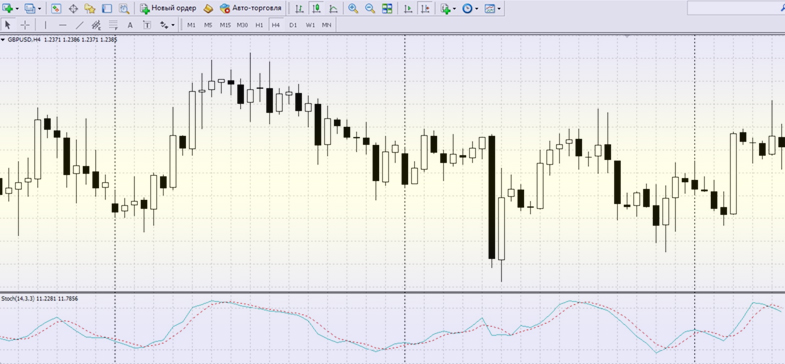The image size is (785, 364).
Task: Switch to the D1 timeframe
Action: tap(293, 25)
